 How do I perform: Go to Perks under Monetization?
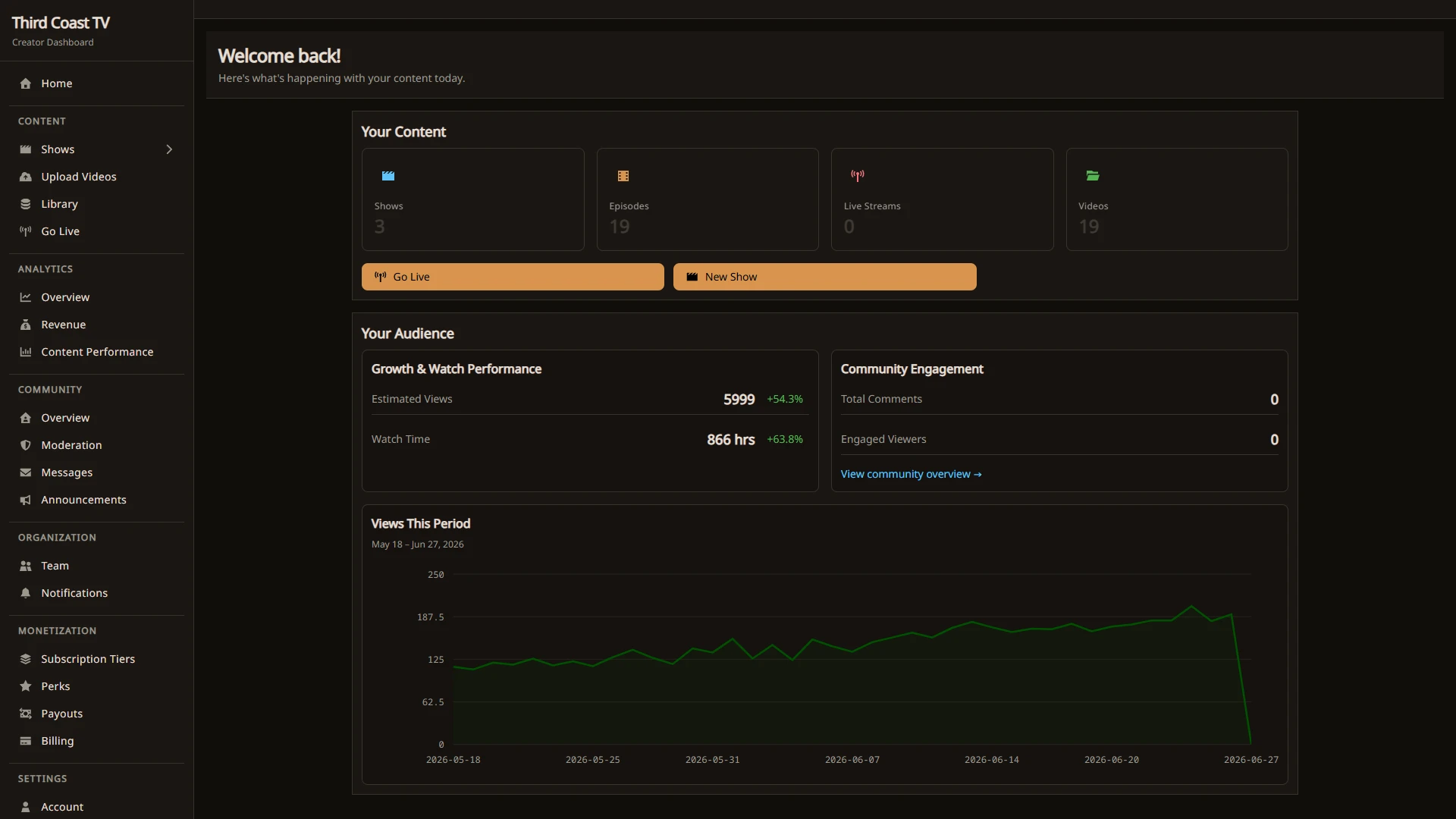point(97,686)
